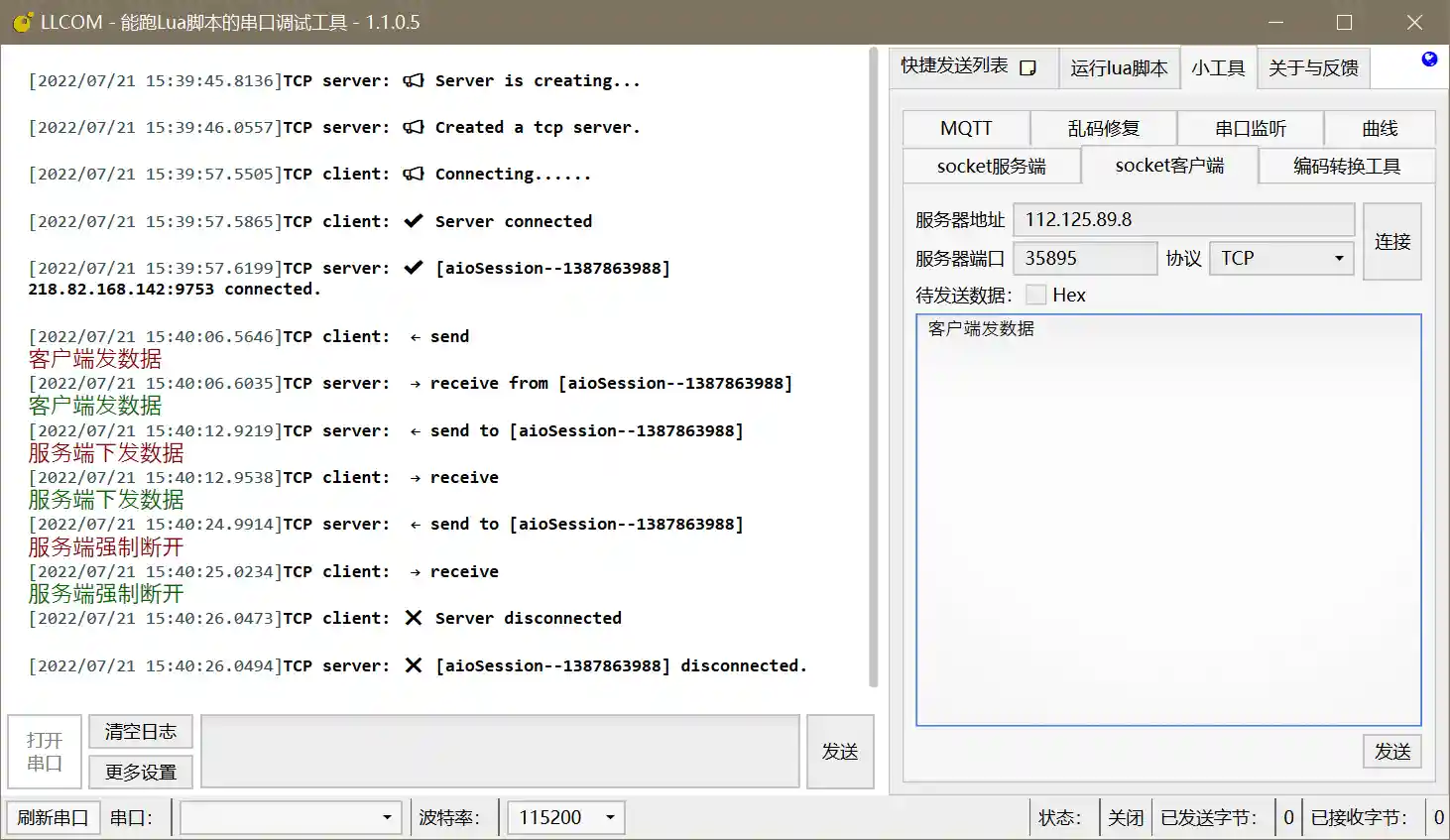Switch to 运行lua脚本 tab
The width and height of the screenshot is (1450, 840).
point(1119,66)
